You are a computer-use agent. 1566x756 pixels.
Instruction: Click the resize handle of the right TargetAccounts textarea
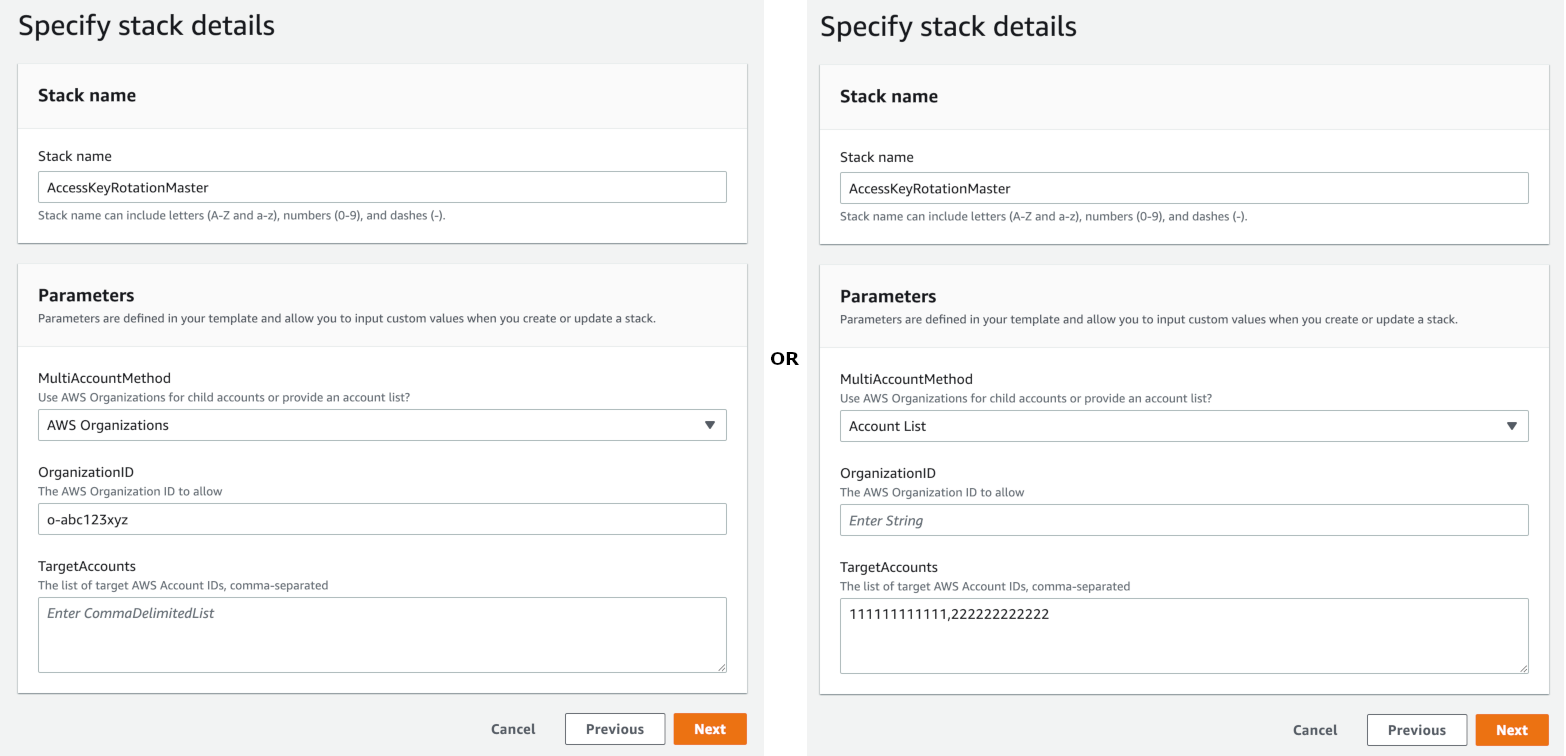tap(1524, 669)
